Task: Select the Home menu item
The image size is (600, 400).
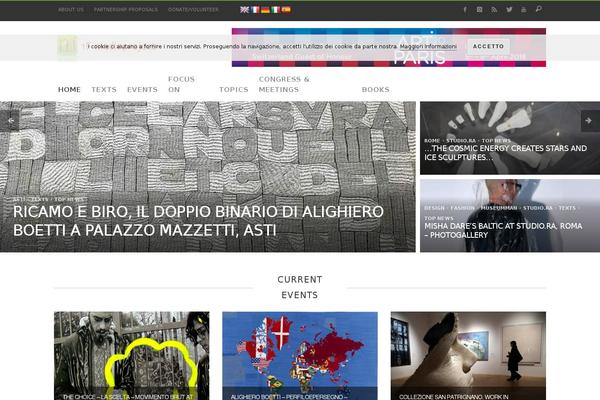Action: [x=69, y=90]
